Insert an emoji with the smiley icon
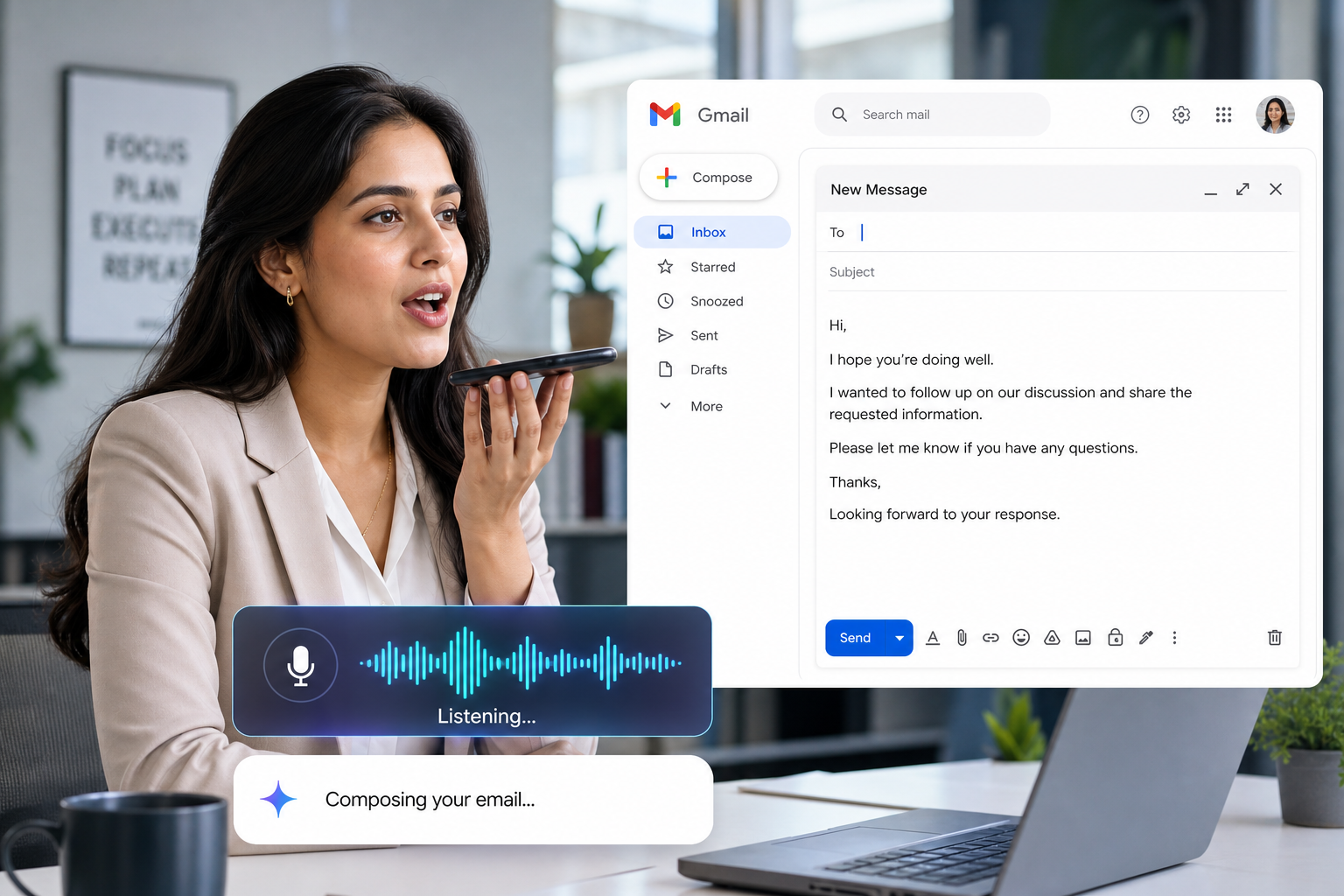Viewport: 1344px width, 896px height. click(x=1021, y=638)
